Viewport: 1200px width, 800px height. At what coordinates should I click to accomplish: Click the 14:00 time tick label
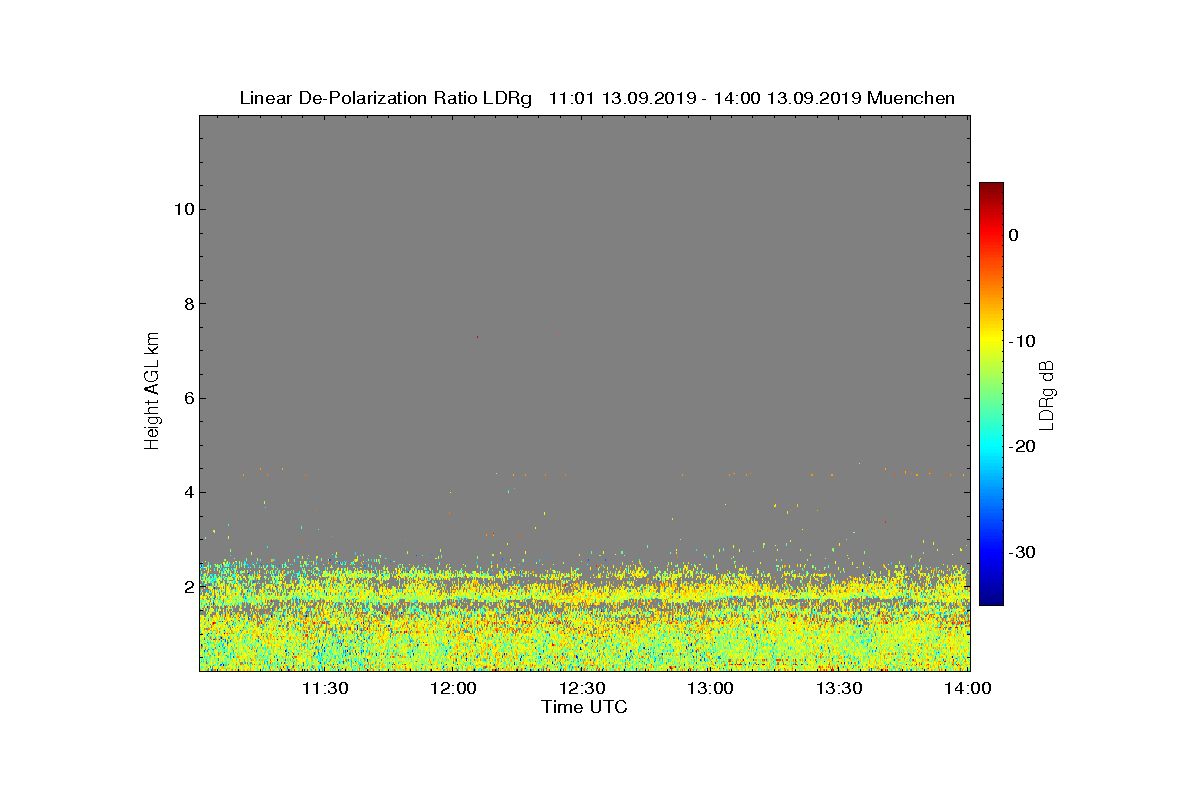968,688
